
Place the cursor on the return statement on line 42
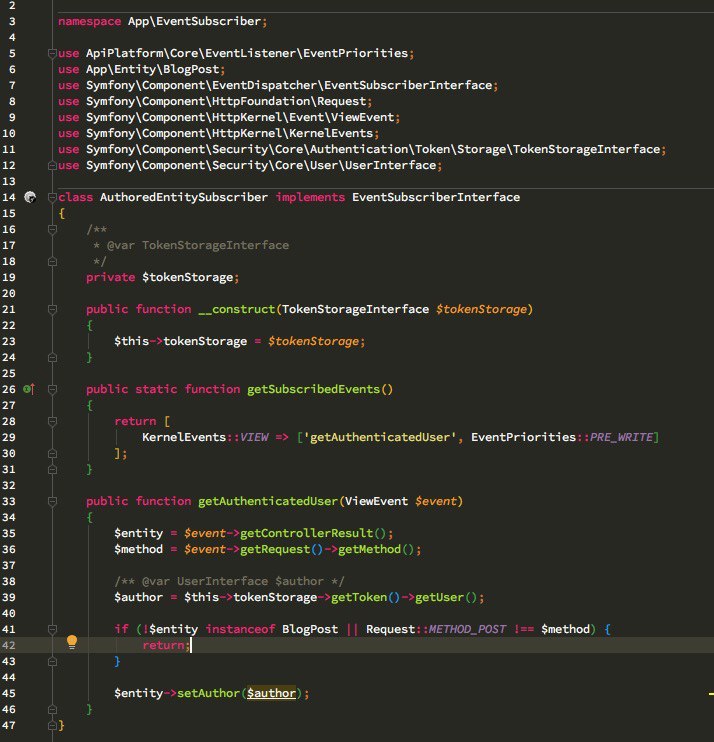pyautogui.click(x=163, y=645)
